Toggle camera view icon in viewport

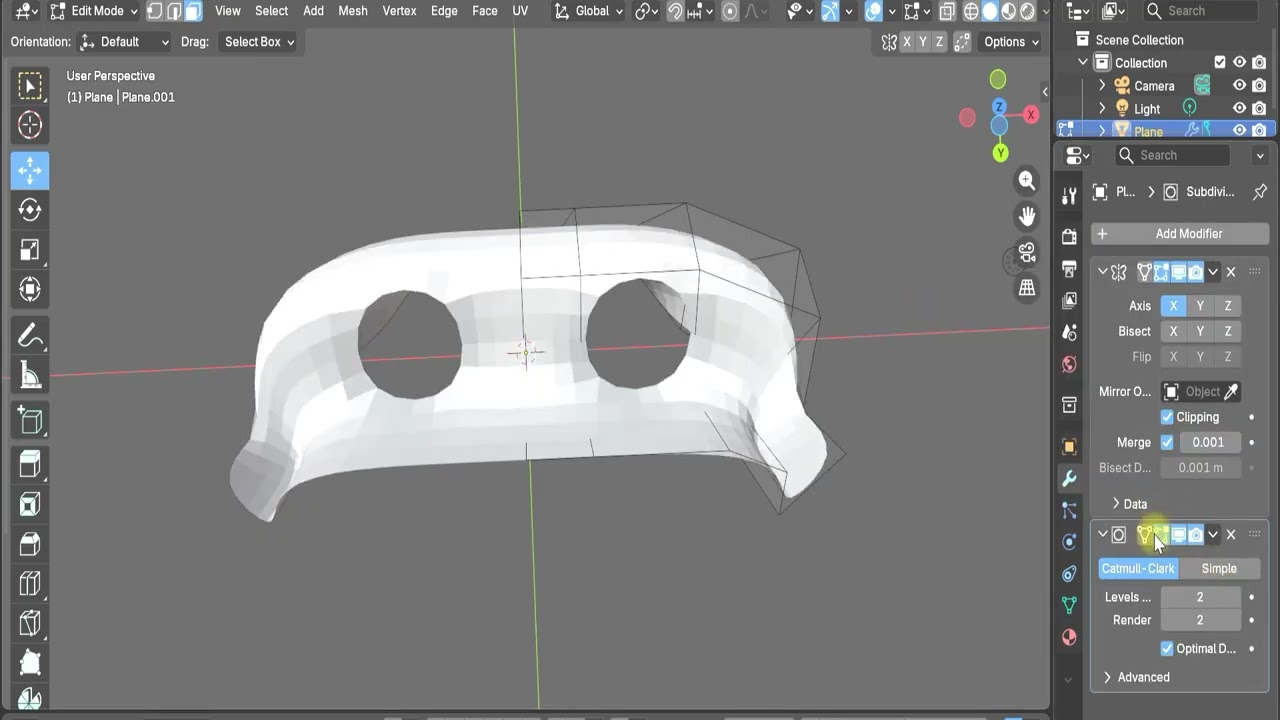coord(1027,252)
